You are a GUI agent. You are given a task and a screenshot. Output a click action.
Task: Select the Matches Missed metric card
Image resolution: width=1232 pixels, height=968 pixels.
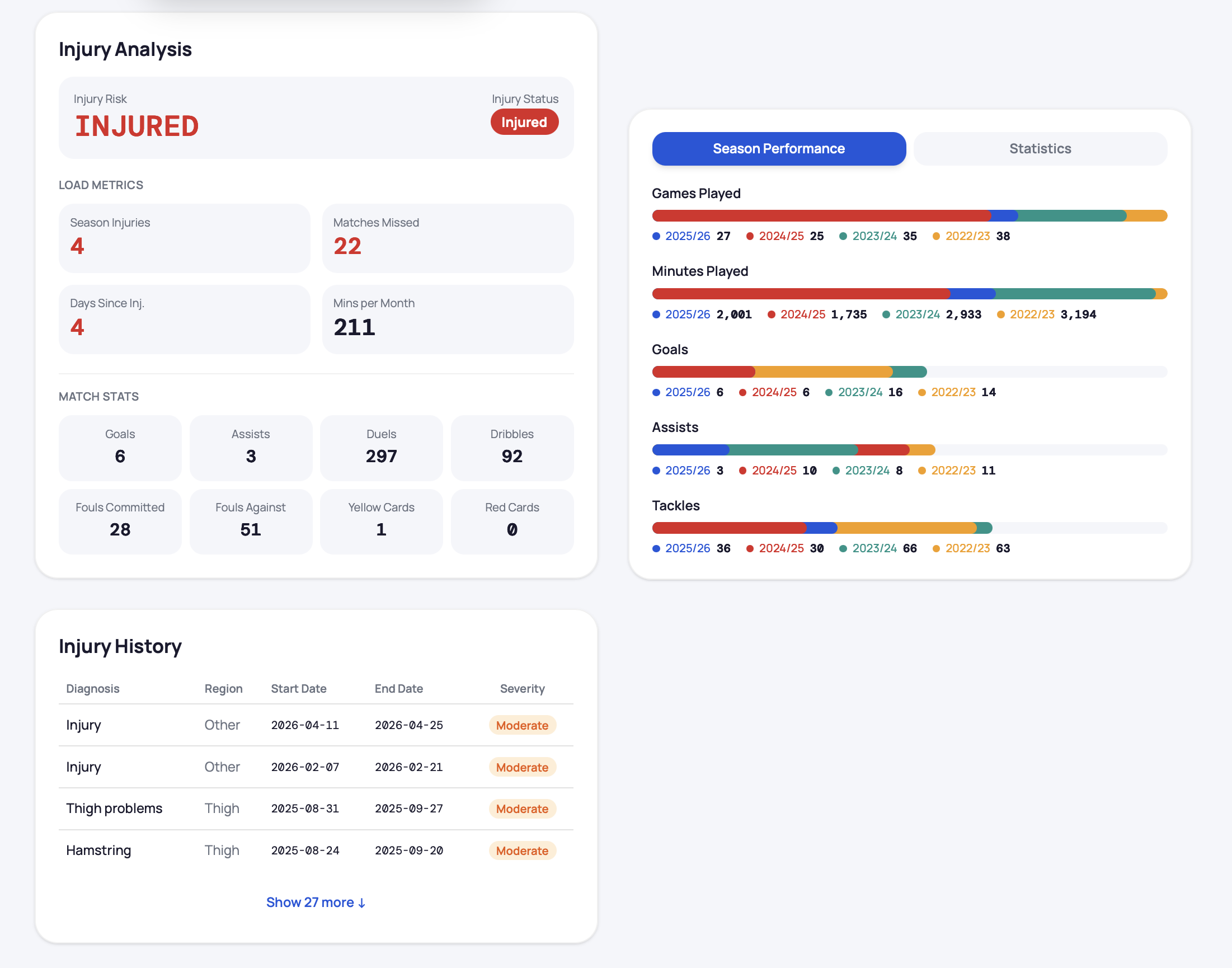point(448,238)
